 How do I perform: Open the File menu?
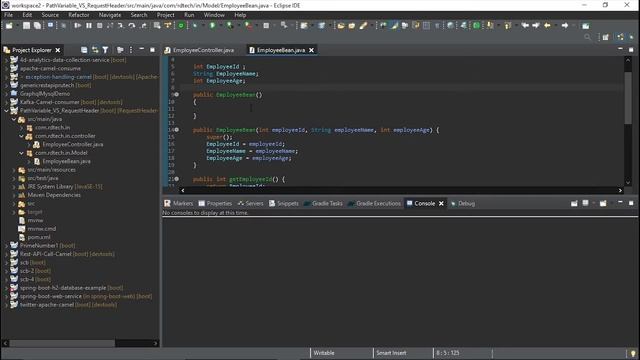pos(9,15)
